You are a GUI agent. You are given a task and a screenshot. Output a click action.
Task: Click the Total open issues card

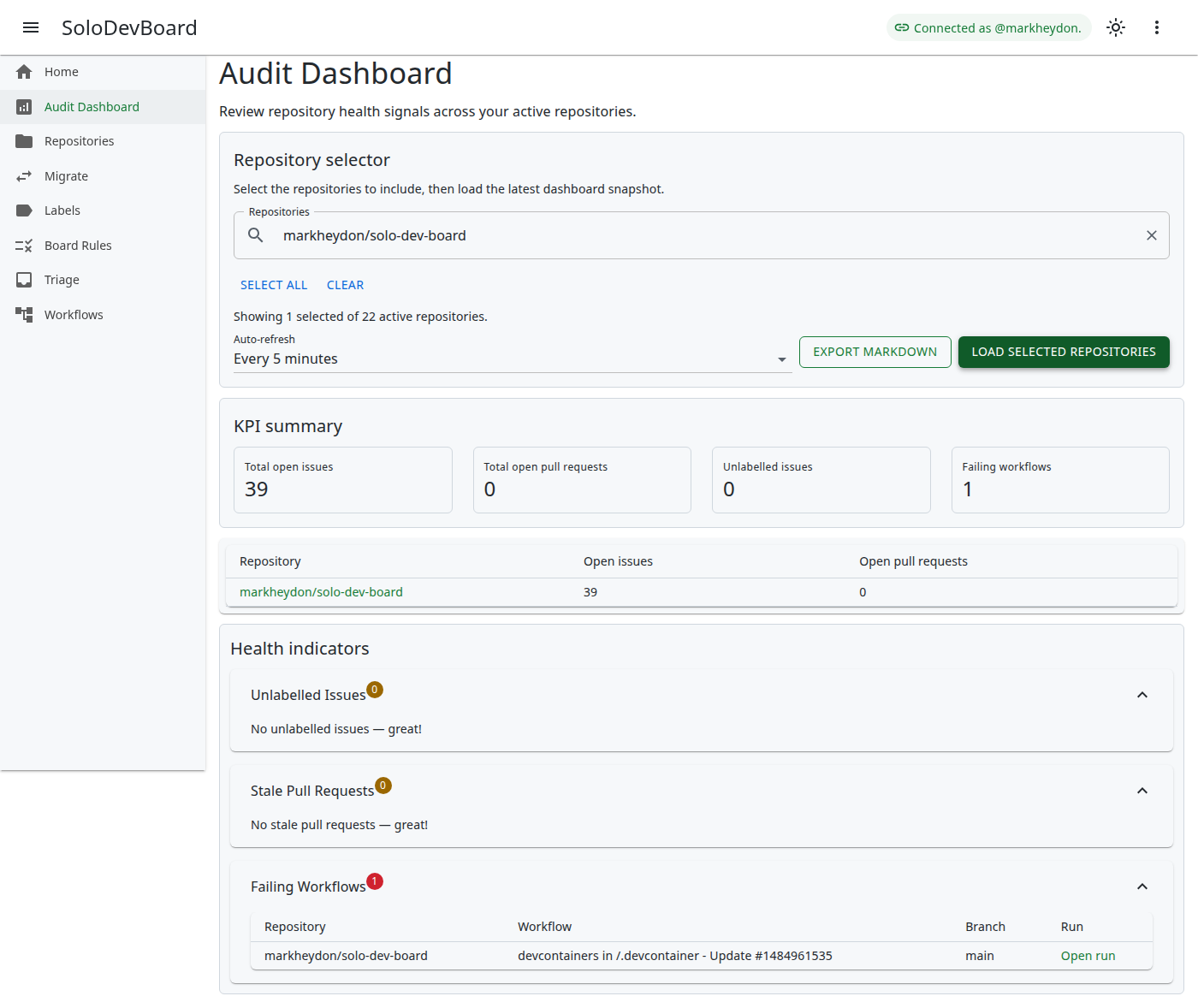(343, 480)
